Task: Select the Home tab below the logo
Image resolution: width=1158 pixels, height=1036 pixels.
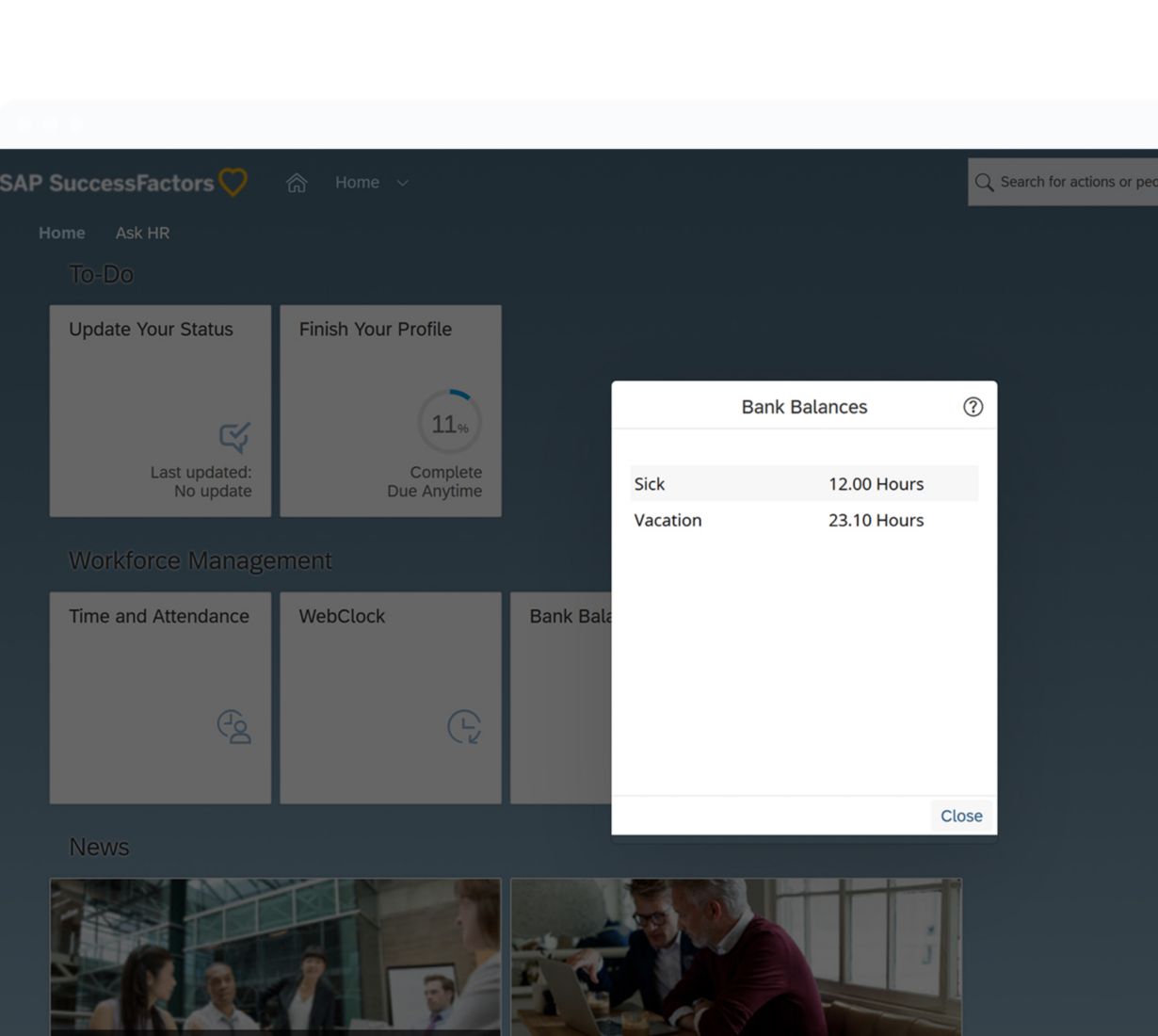Action: click(62, 233)
